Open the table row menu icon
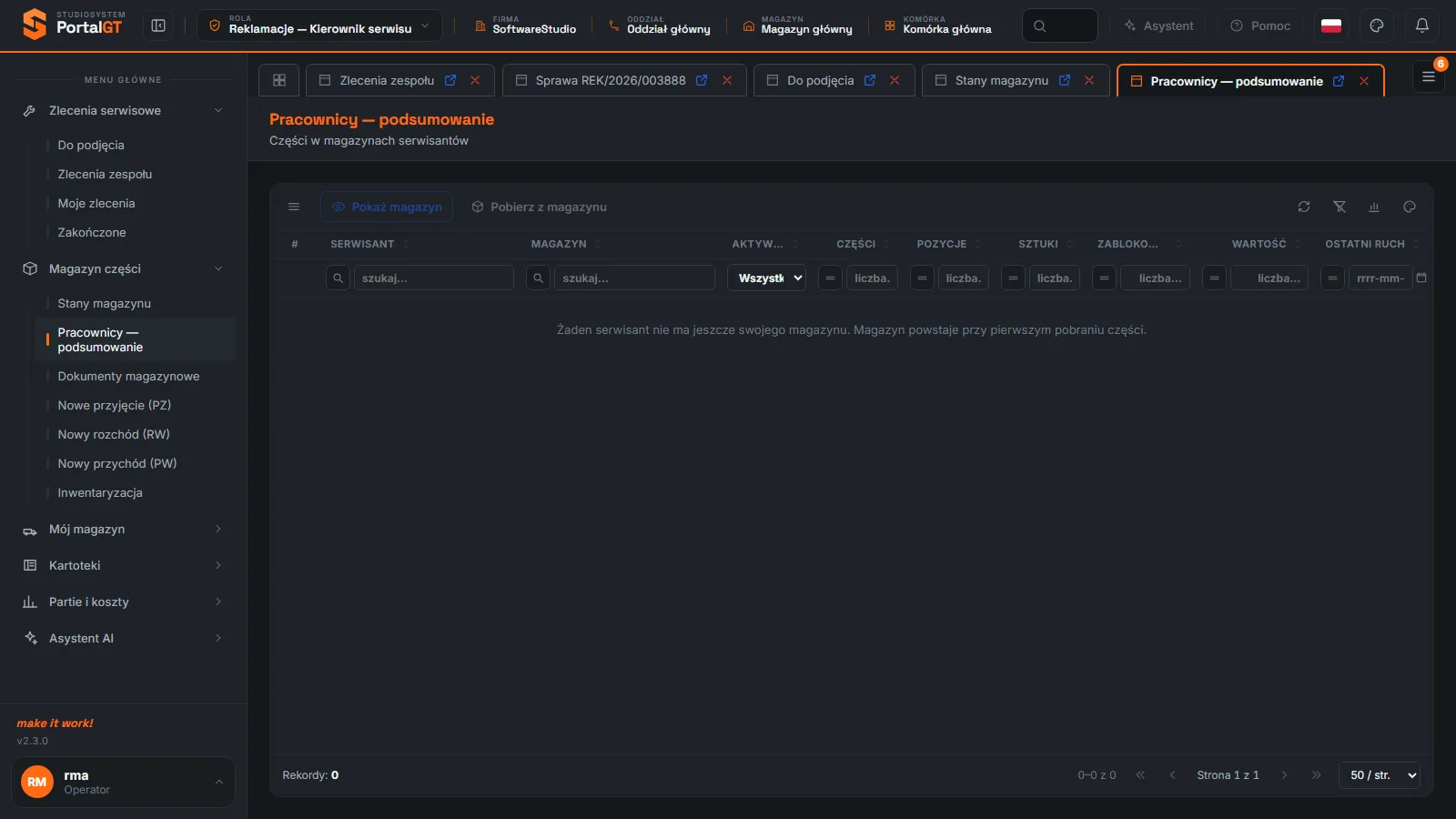1456x819 pixels. 294,207
